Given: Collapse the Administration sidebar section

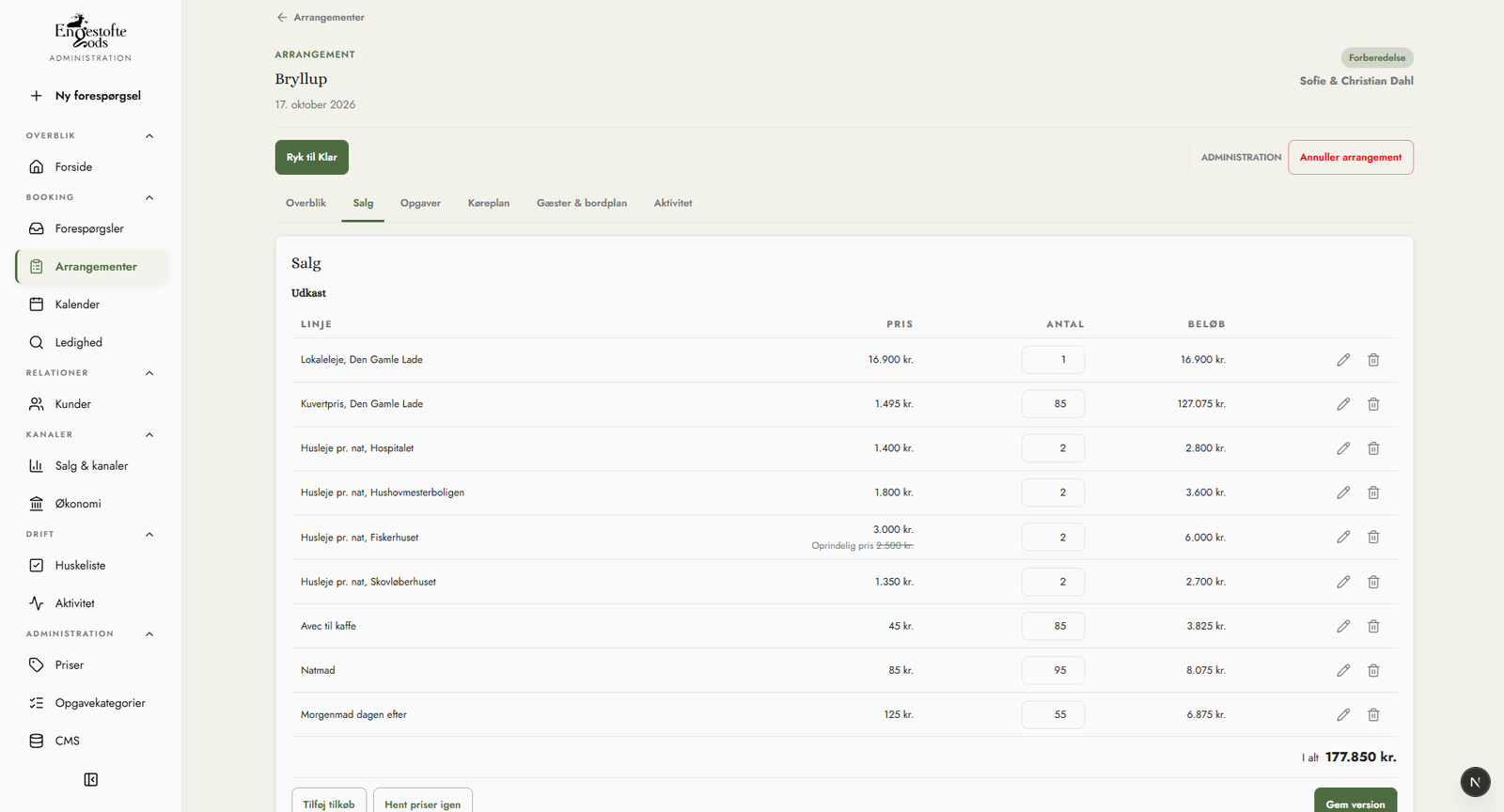Looking at the screenshot, I should click(x=149, y=634).
